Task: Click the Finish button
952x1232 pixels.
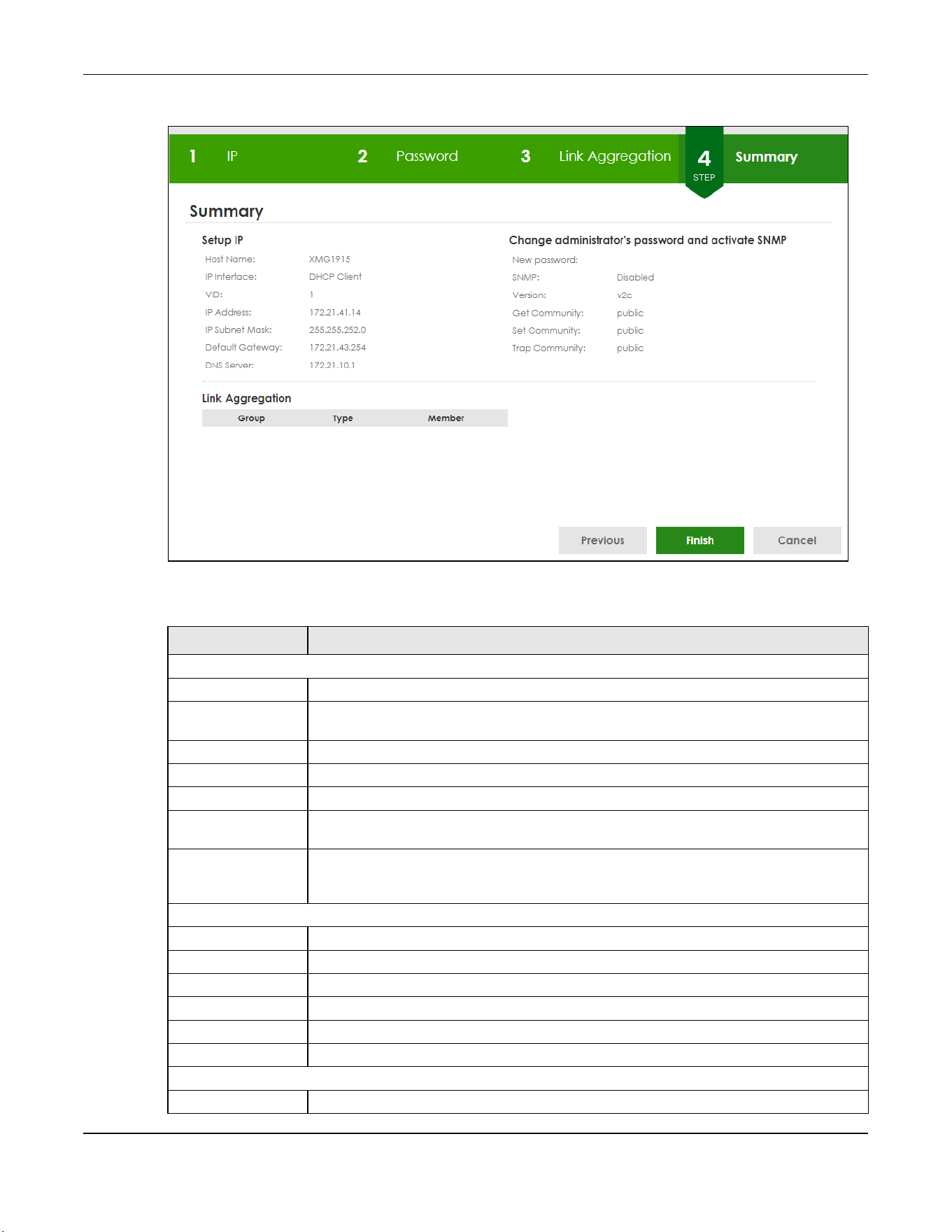Action: 699,540
